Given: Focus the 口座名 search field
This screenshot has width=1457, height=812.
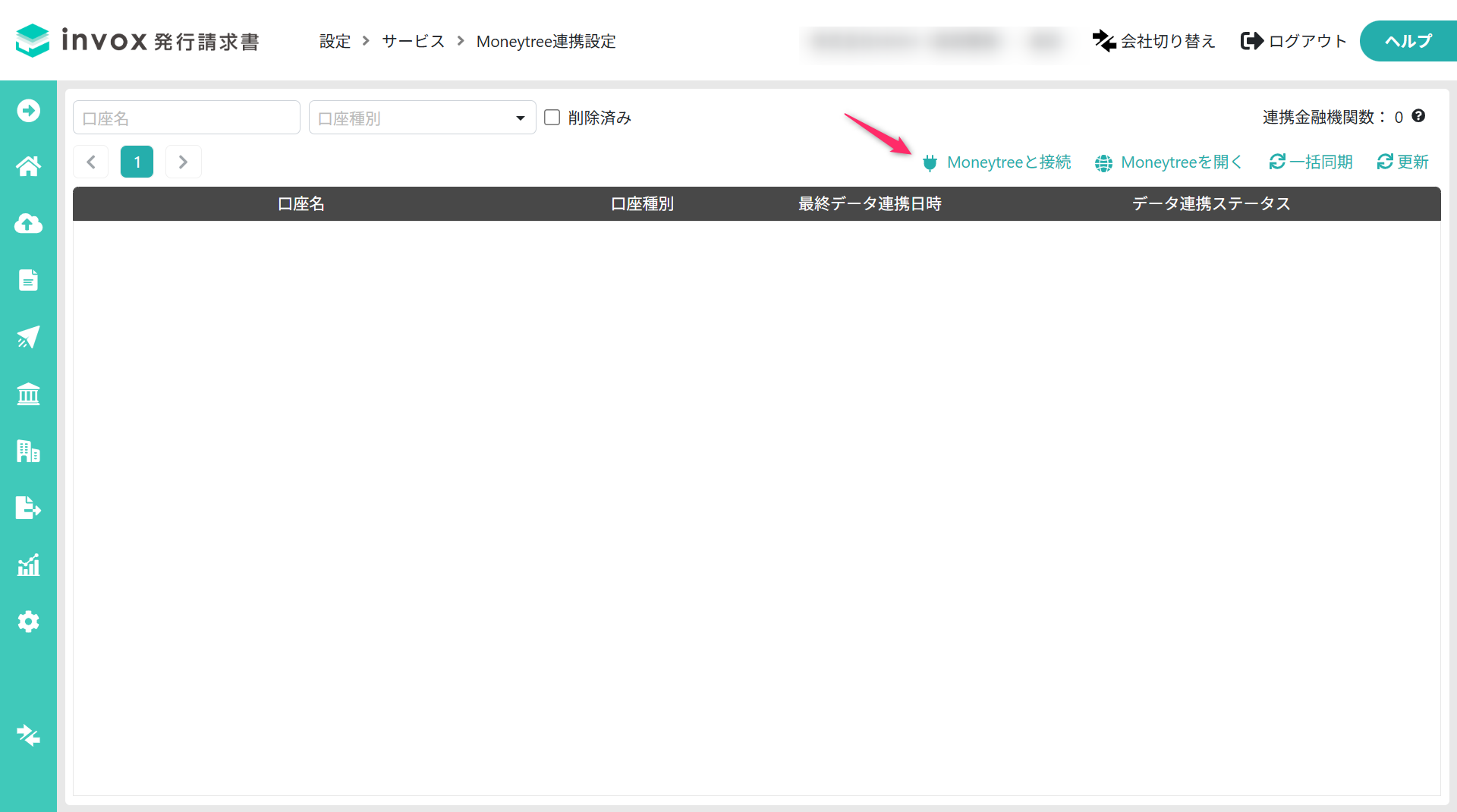Looking at the screenshot, I should tap(187, 118).
